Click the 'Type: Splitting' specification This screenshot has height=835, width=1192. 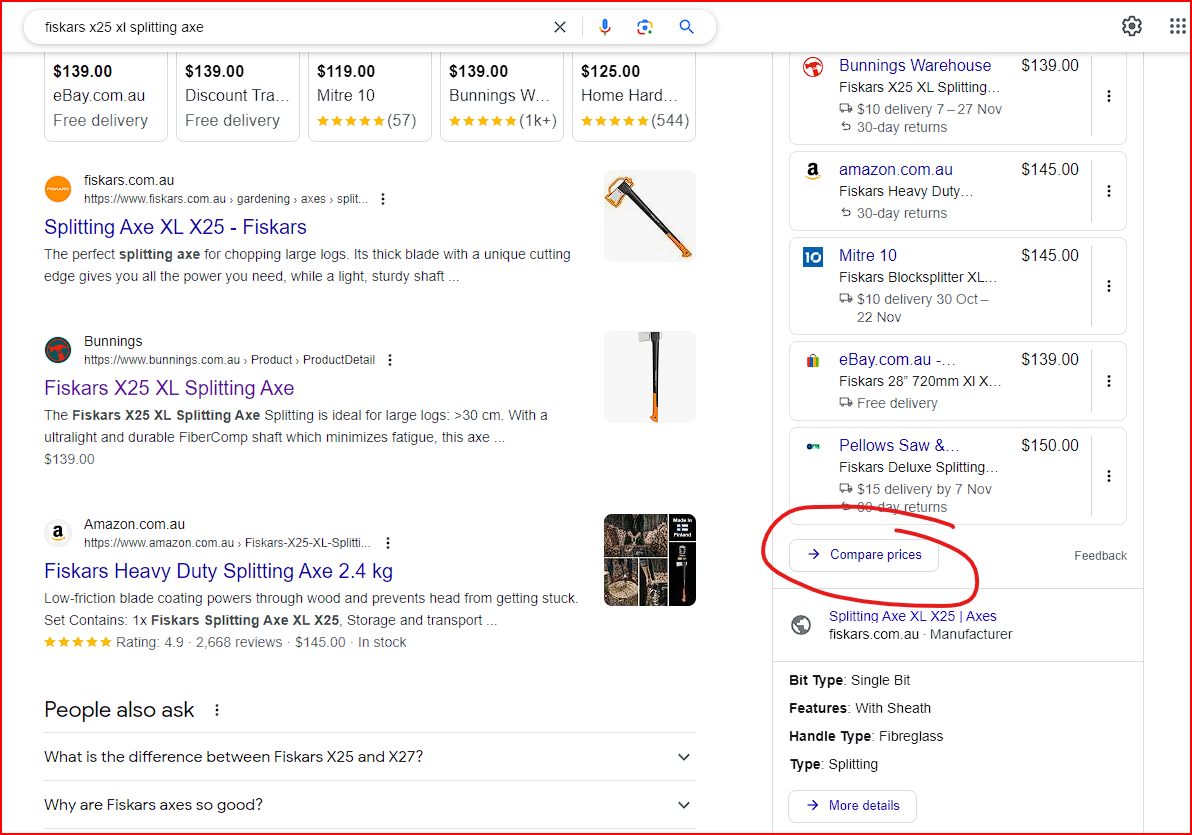pos(833,765)
